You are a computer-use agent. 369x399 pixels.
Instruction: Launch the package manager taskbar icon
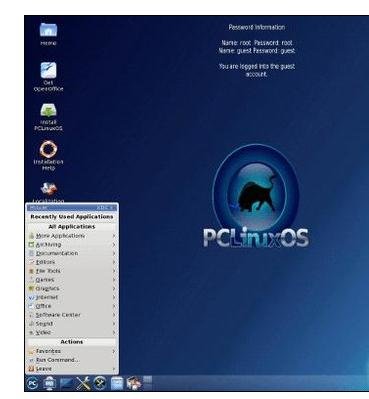pos(134,383)
